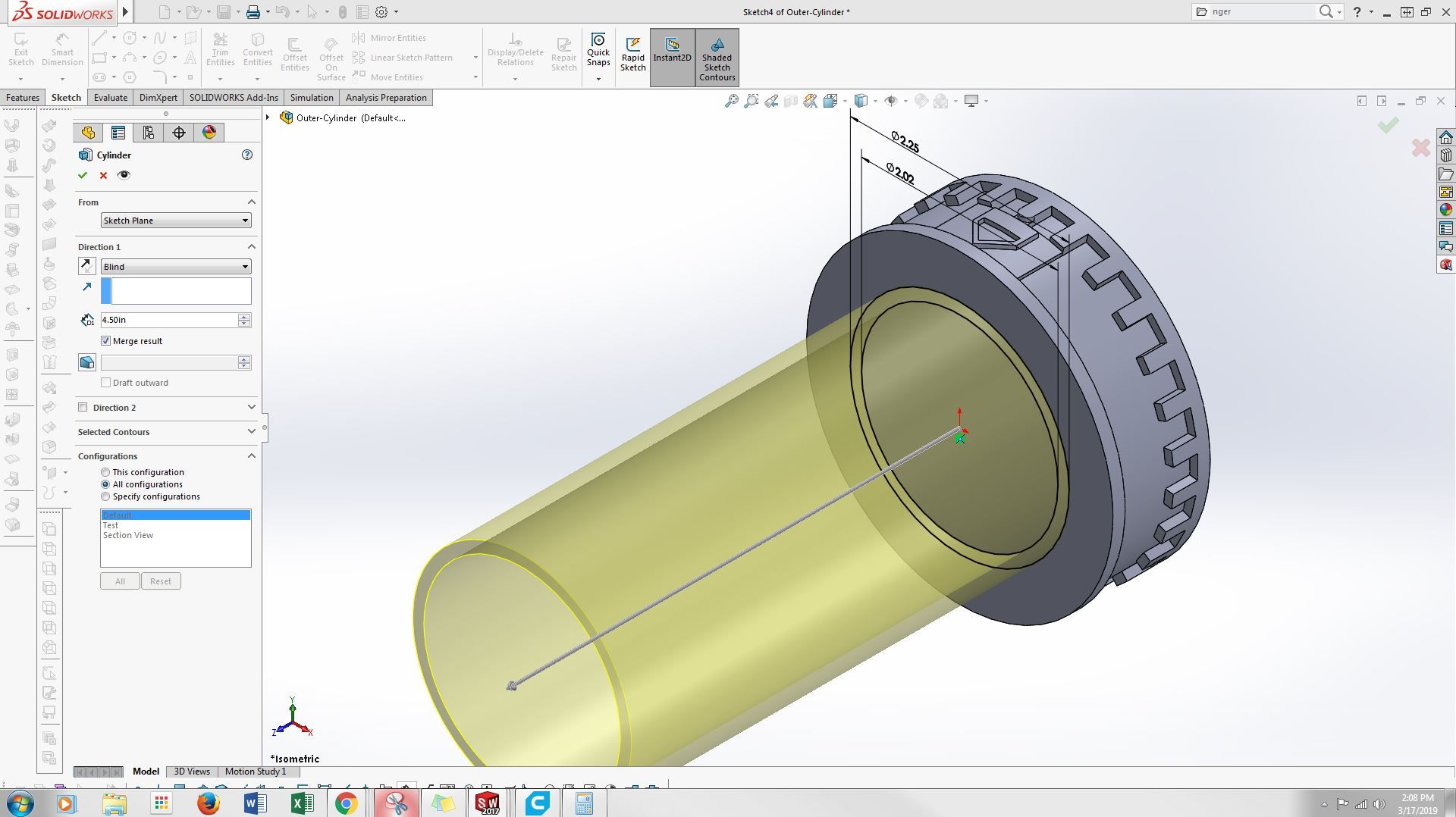The height and width of the screenshot is (817, 1456).
Task: Expand the Selected Contours section
Action: [167, 432]
